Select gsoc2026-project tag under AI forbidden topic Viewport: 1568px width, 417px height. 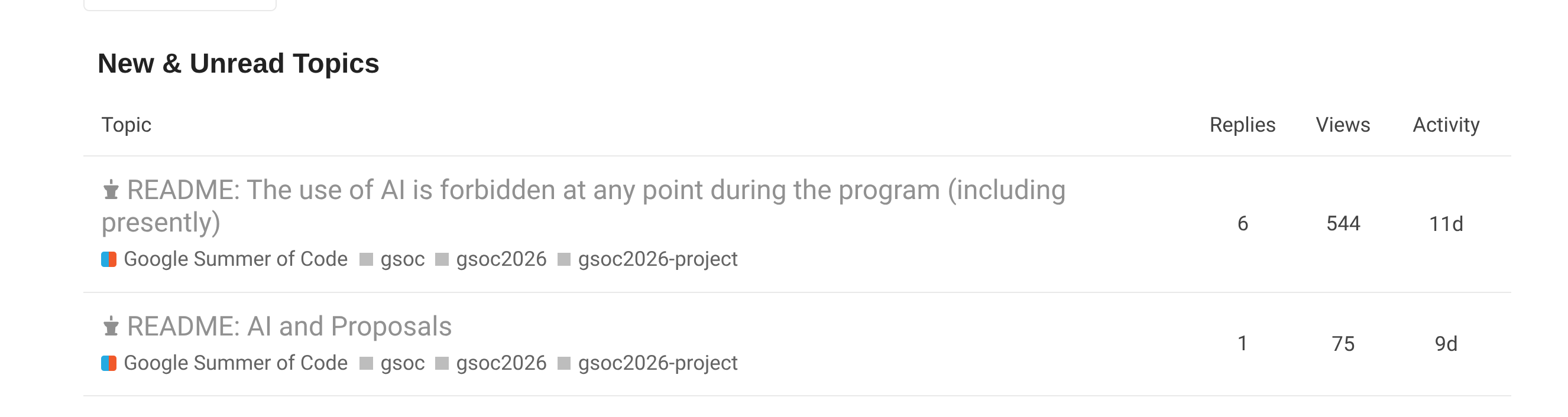coord(657,259)
